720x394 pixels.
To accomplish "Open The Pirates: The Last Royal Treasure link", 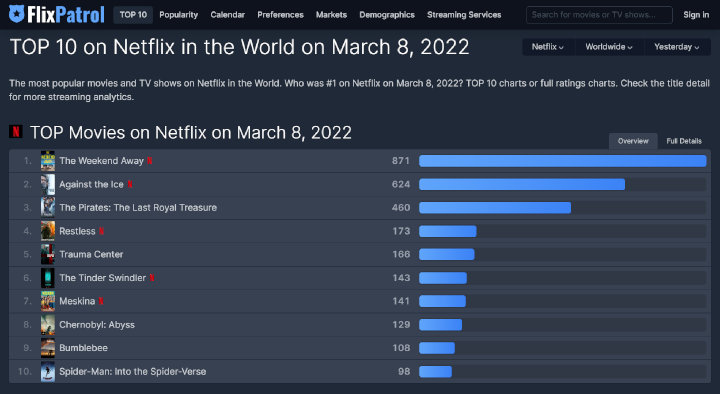I will pyautogui.click(x=138, y=208).
